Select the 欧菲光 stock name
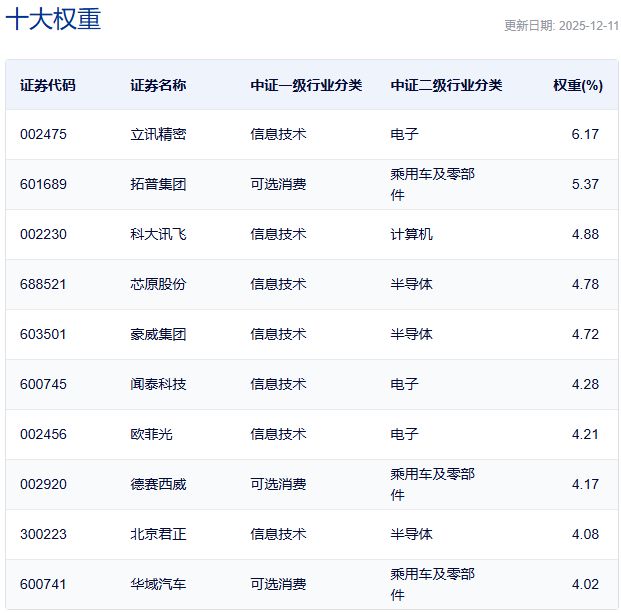The width and height of the screenshot is (621, 613). pyautogui.click(x=151, y=434)
